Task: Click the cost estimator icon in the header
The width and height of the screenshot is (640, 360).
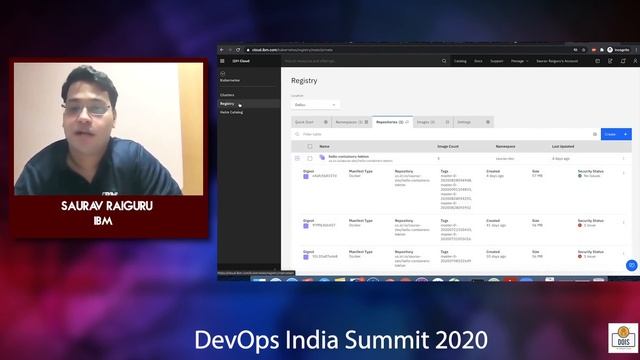Action: pyautogui.click(x=610, y=61)
